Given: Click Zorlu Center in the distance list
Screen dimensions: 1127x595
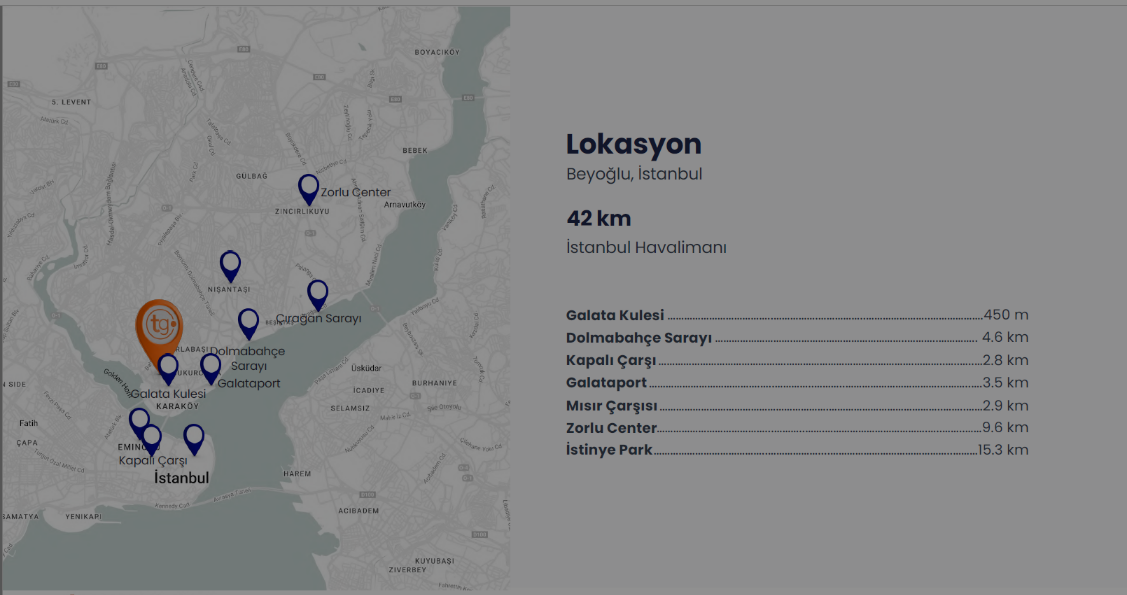Looking at the screenshot, I should [611, 428].
